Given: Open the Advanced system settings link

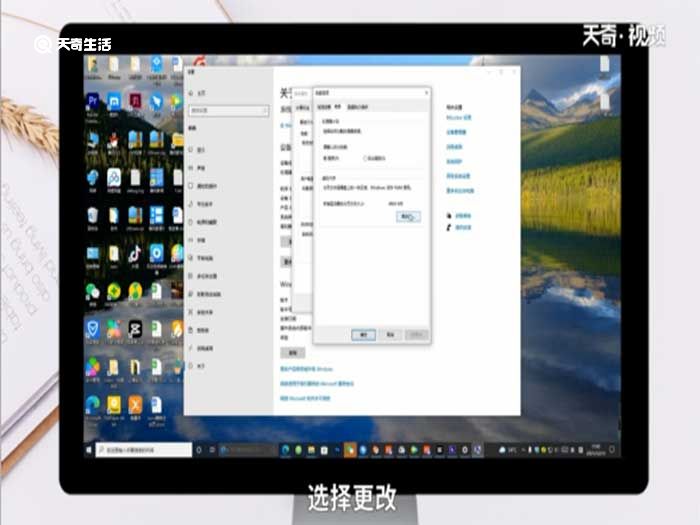Looking at the screenshot, I should tap(458, 176).
